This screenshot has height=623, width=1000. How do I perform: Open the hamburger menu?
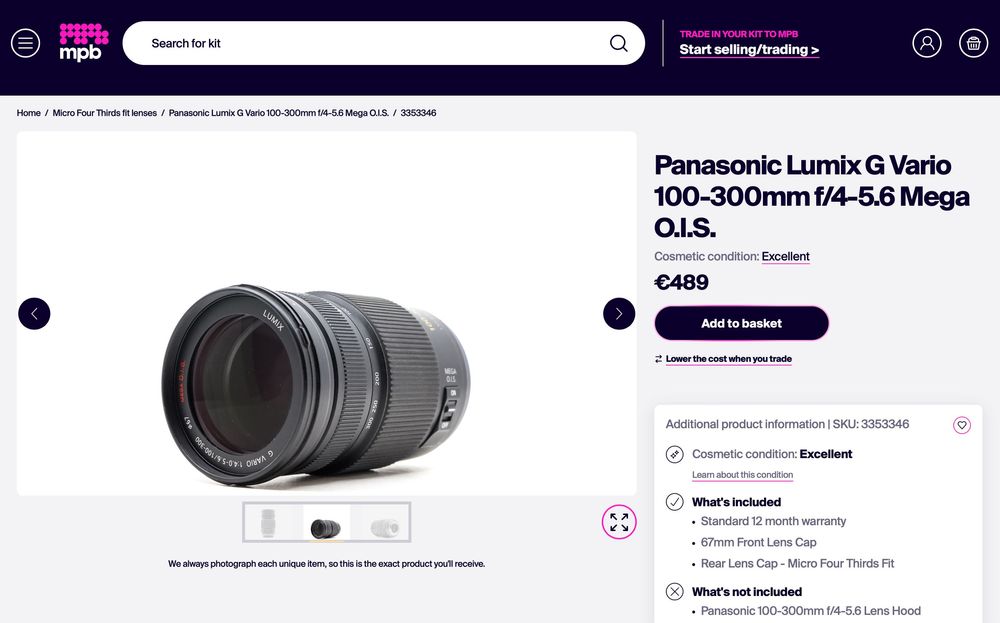coord(25,43)
